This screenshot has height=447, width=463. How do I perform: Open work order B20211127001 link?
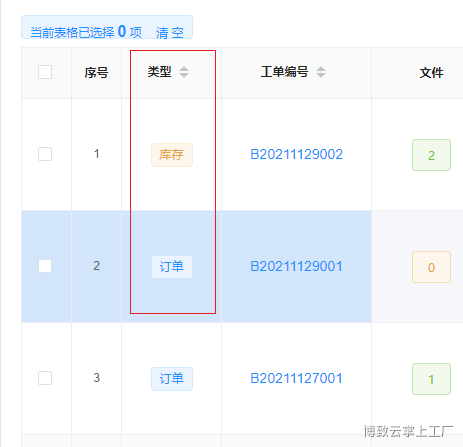pos(297,378)
